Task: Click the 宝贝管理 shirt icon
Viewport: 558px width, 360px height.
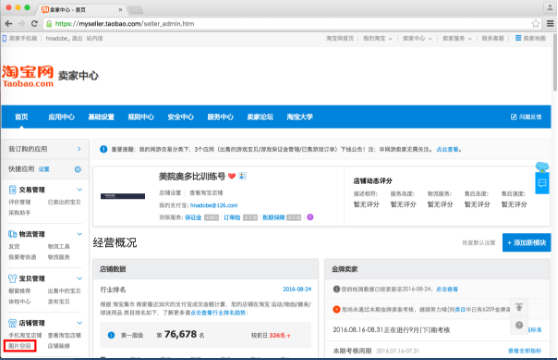Action: click(x=12, y=278)
